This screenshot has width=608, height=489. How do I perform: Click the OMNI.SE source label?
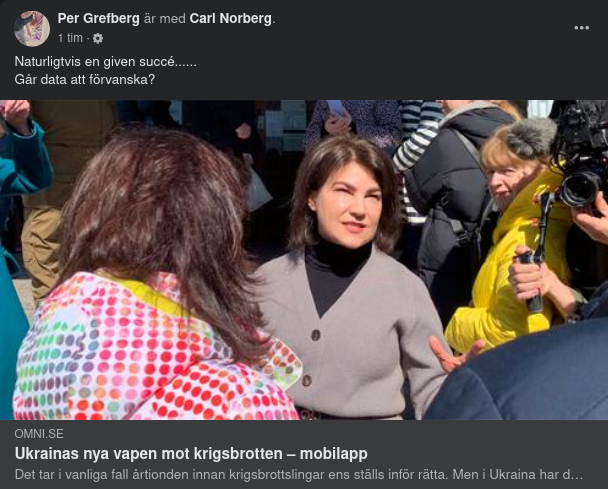(x=39, y=434)
